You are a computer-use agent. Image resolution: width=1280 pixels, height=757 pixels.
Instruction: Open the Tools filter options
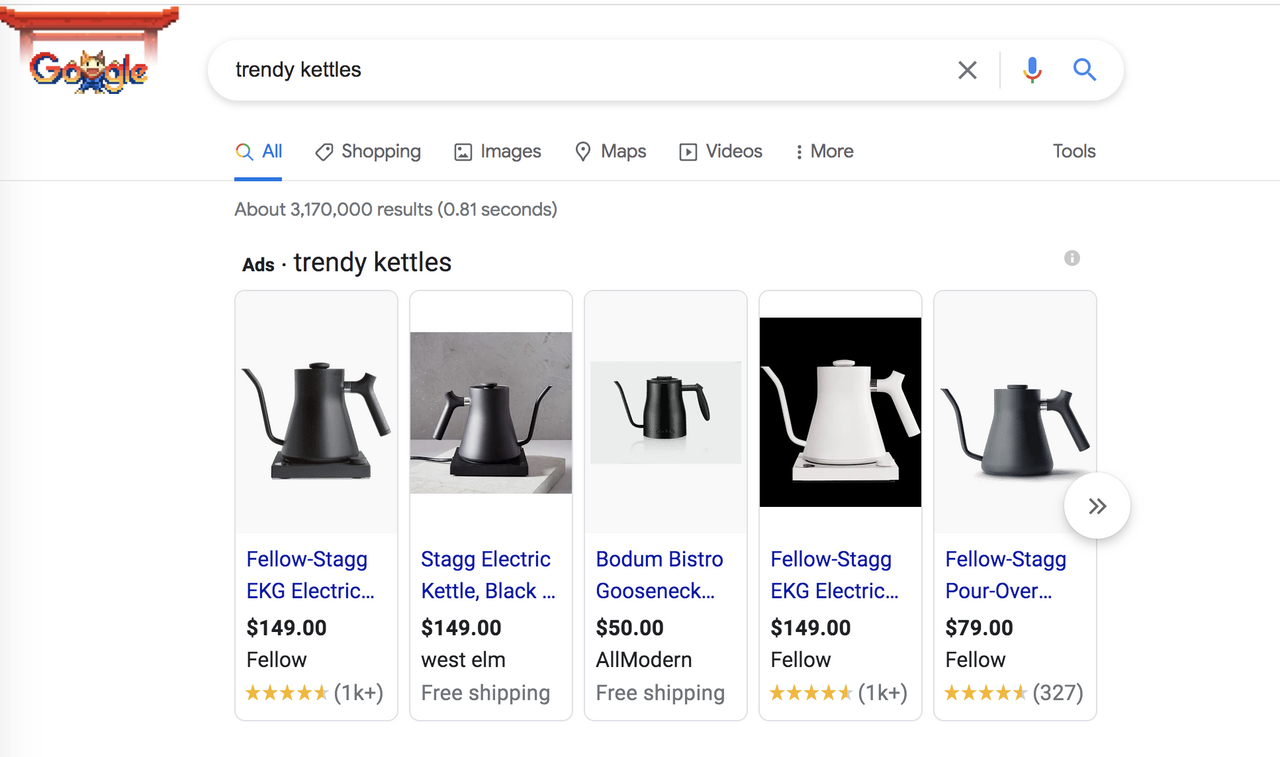pos(1074,152)
